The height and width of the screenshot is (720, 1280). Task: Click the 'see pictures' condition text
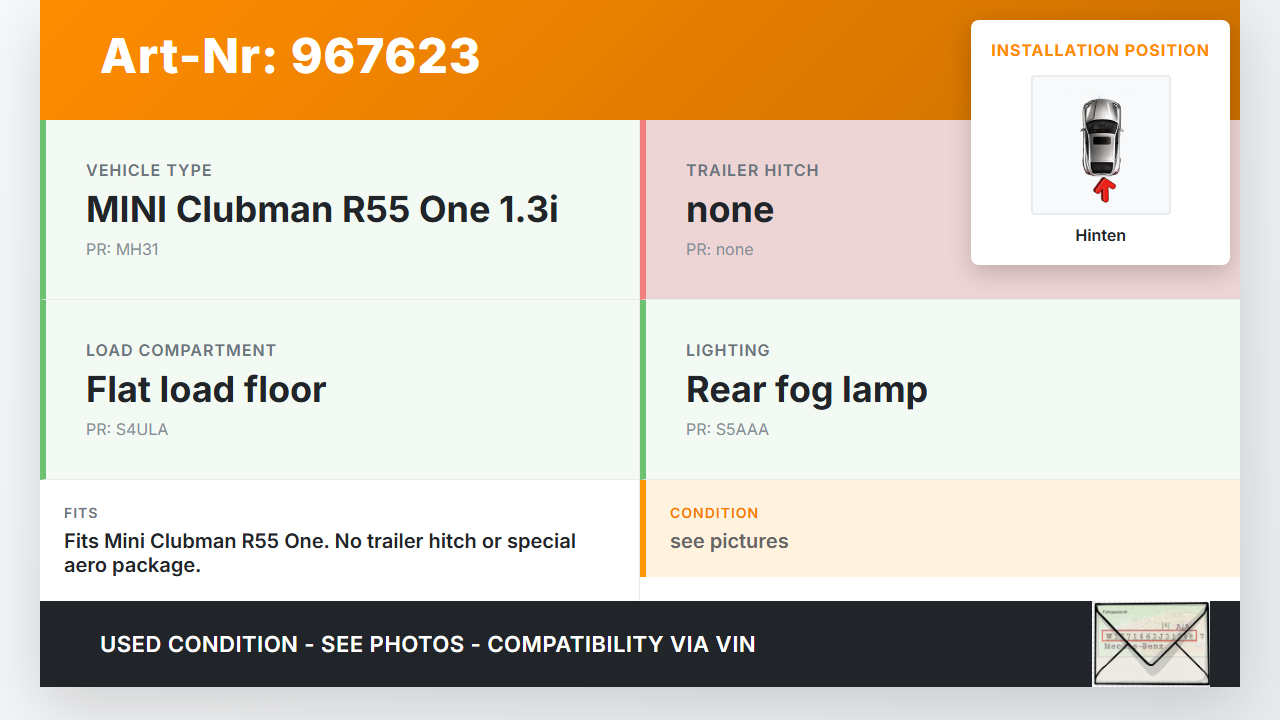[x=729, y=541]
